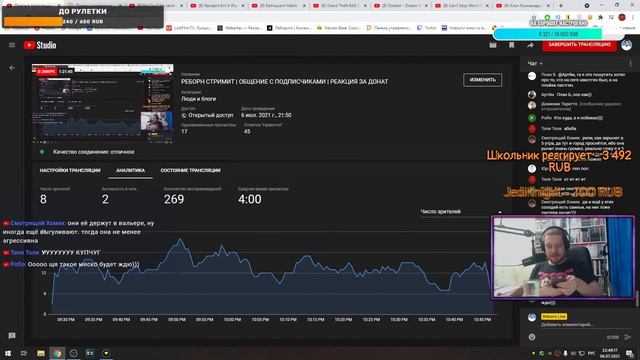Click the chat activity value 2
Viewport: 640px width, 360px height.
coord(105,199)
